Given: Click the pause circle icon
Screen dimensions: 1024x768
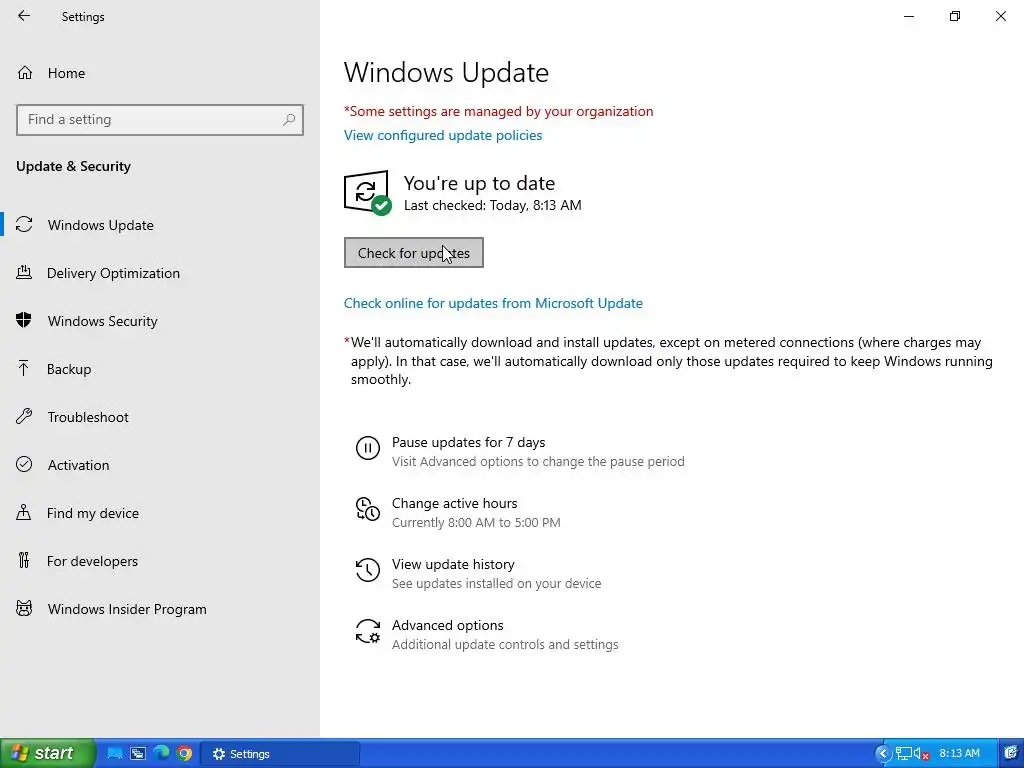Looking at the screenshot, I should tap(368, 449).
